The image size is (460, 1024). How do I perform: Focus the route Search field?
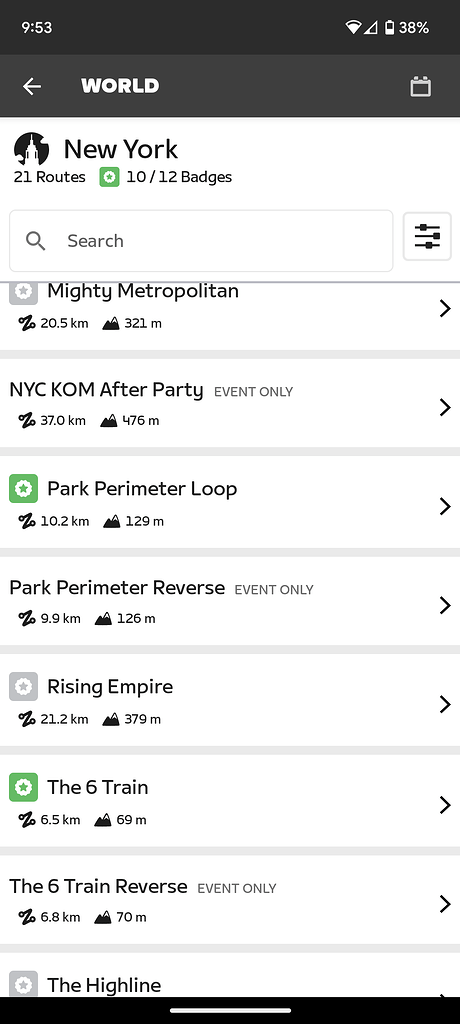point(201,241)
